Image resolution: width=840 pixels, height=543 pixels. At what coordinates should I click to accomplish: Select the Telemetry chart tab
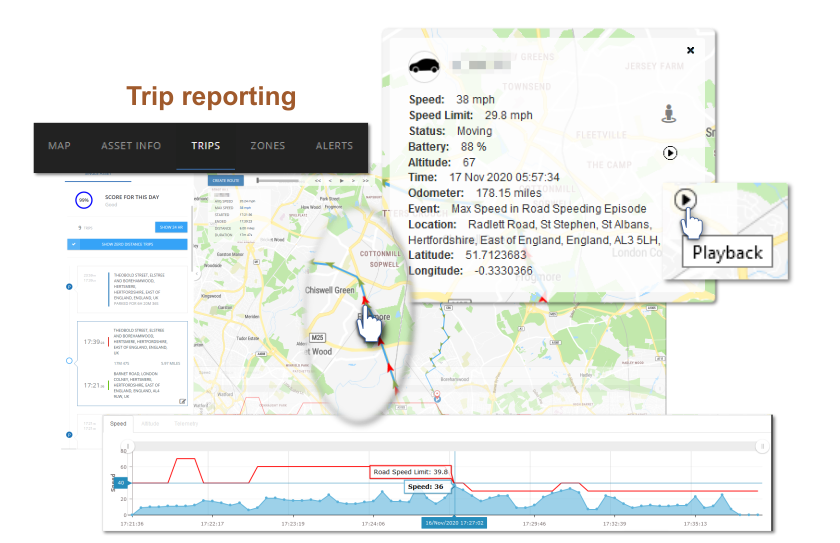(186, 424)
